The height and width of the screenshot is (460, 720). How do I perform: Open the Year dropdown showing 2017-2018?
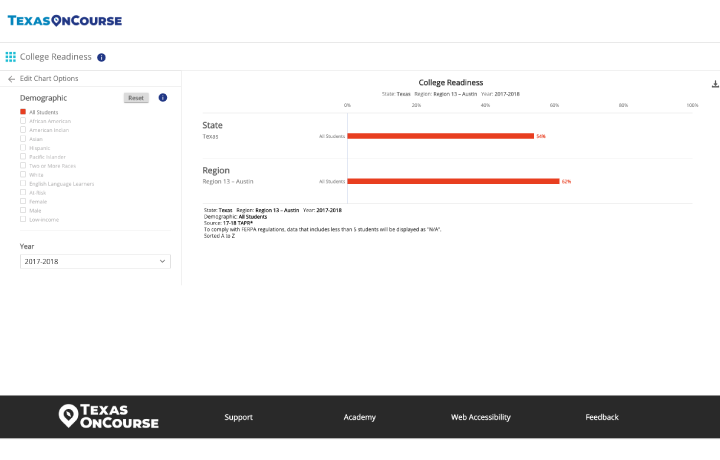click(95, 261)
